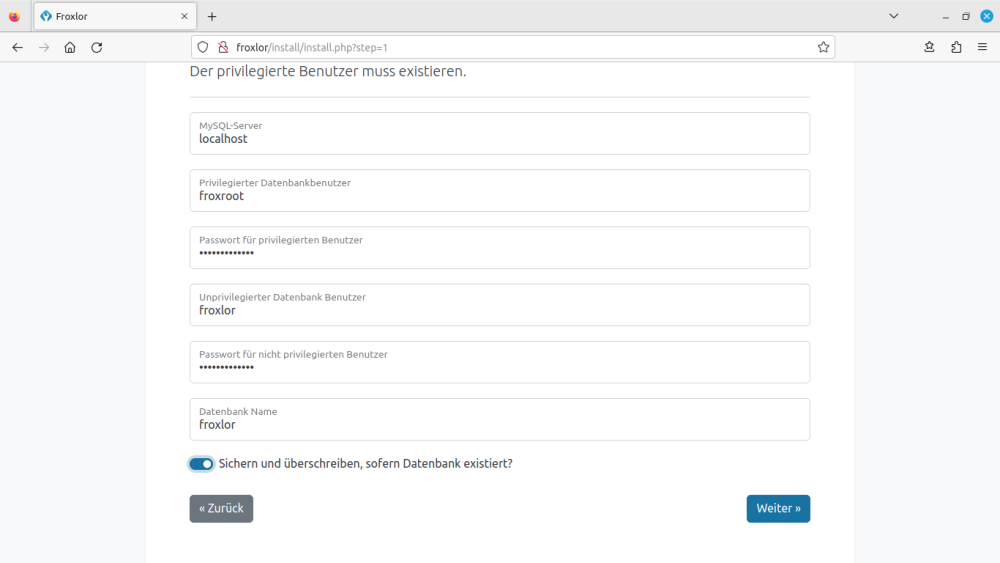This screenshot has width=1000, height=563.
Task: Toggle Sichern und überschreiben switch
Action: click(201, 464)
